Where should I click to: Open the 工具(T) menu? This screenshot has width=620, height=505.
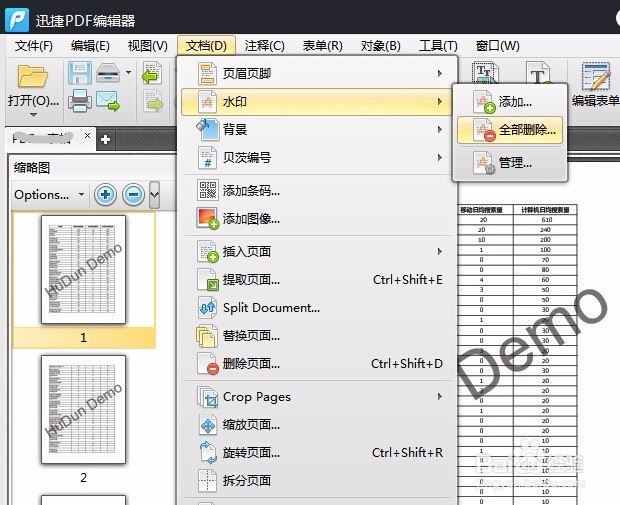click(438, 46)
